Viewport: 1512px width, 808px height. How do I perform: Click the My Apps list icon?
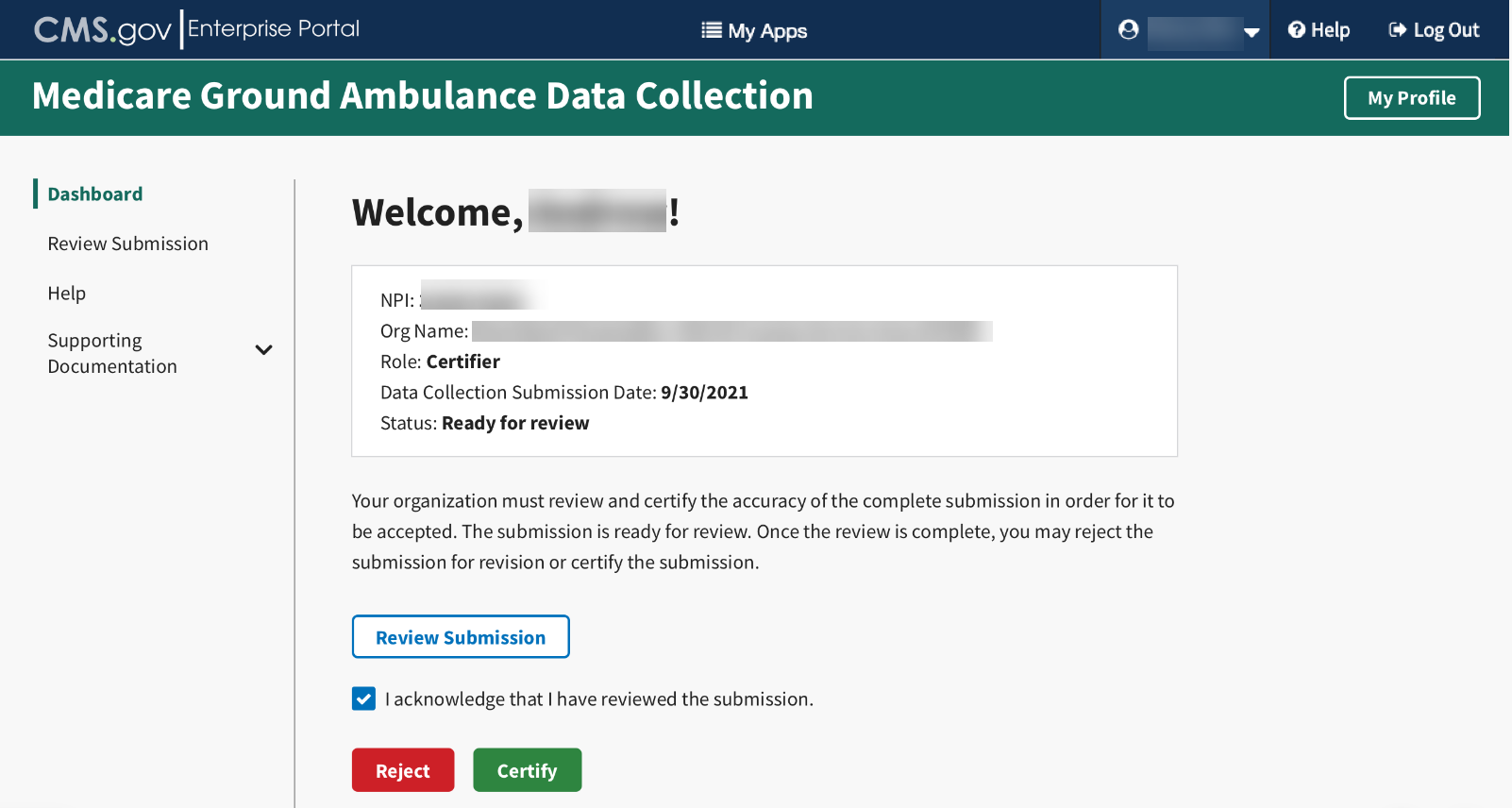point(711,30)
